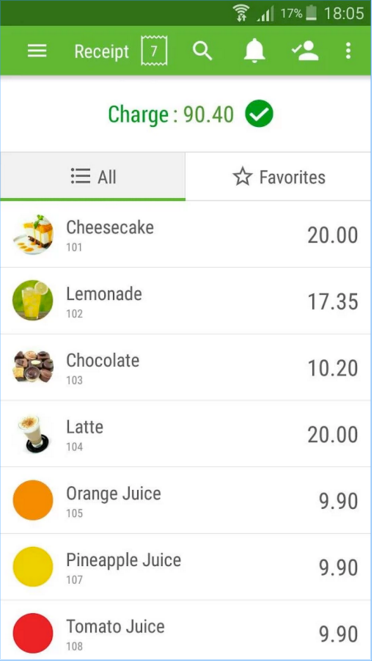The image size is (372, 661).
Task: Tap the orange circle for Orange Juice
Action: point(33,500)
